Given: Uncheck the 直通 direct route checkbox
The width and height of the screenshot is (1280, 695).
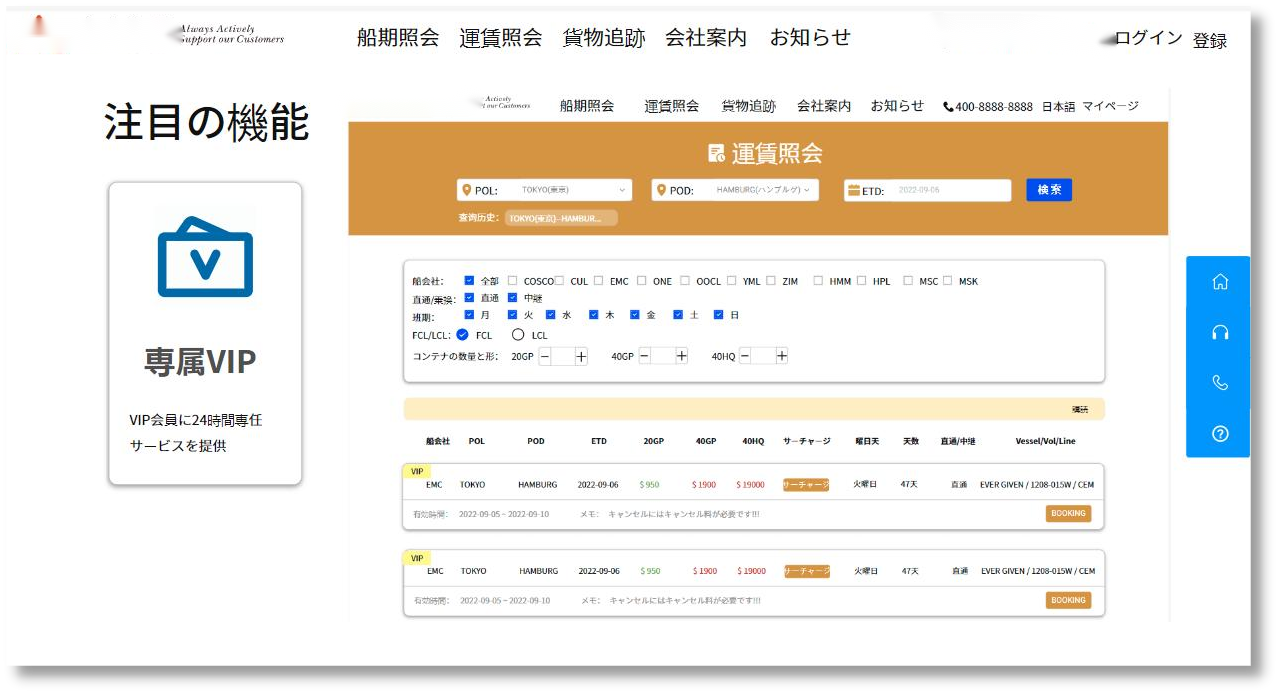Looking at the screenshot, I should pyautogui.click(x=469, y=298).
